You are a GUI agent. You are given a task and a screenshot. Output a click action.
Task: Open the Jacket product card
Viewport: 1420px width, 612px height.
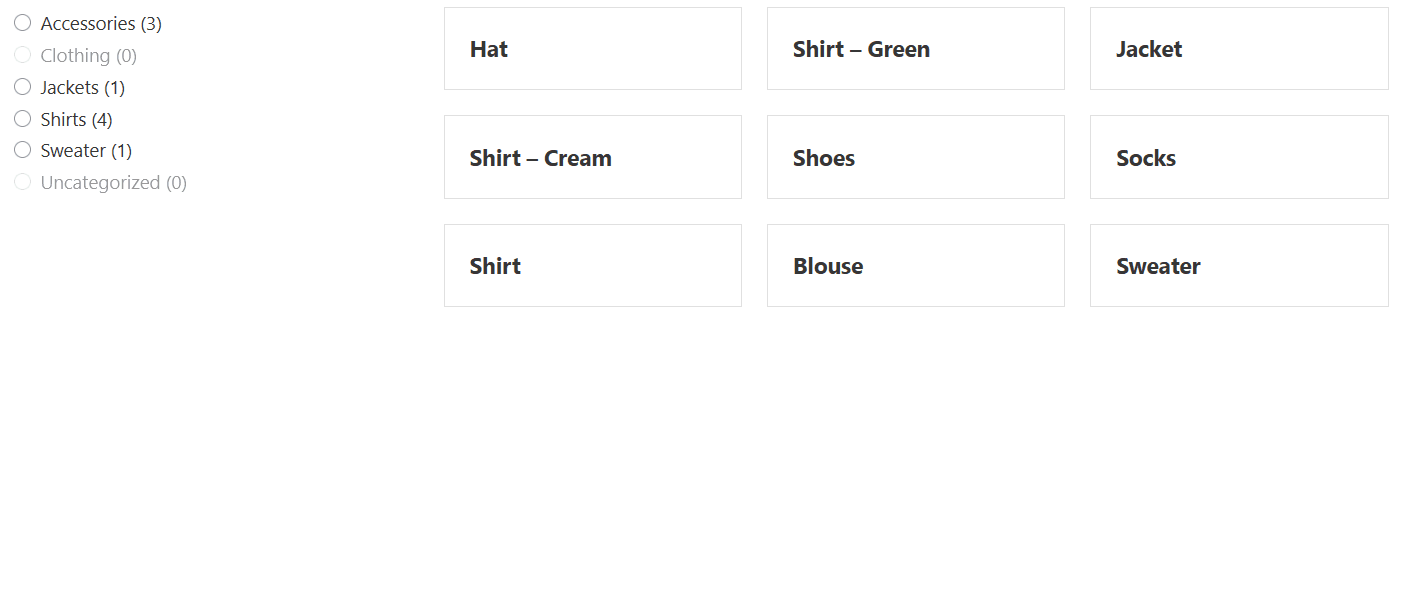1238,48
